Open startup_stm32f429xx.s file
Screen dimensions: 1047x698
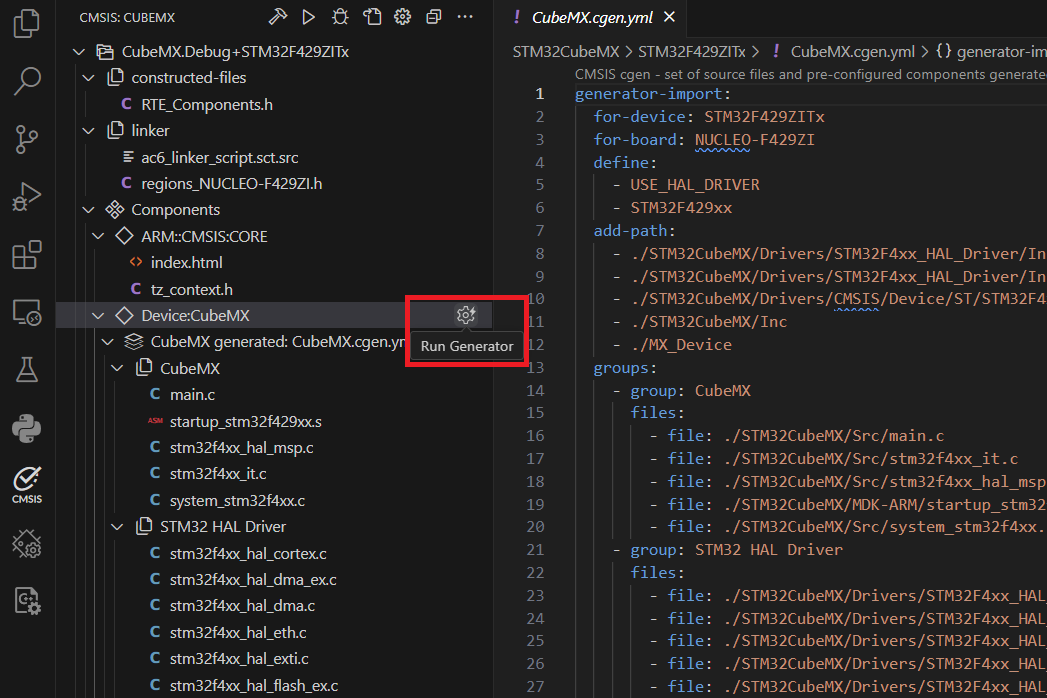(x=246, y=421)
